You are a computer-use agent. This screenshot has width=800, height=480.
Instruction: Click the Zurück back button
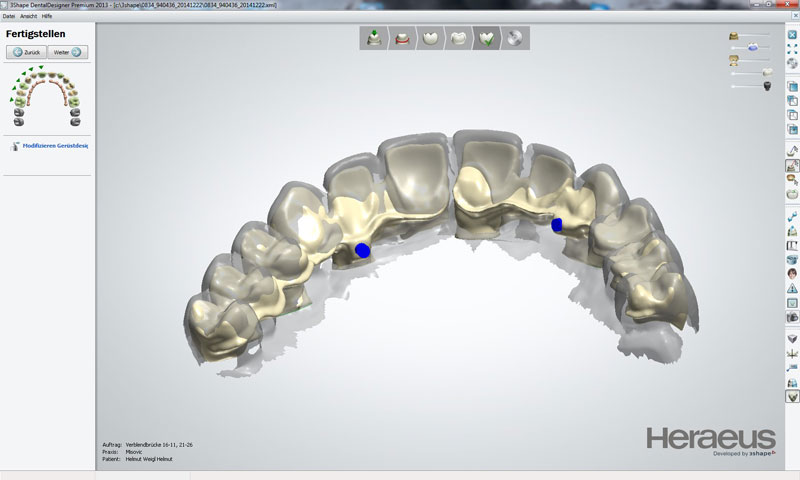[29, 52]
